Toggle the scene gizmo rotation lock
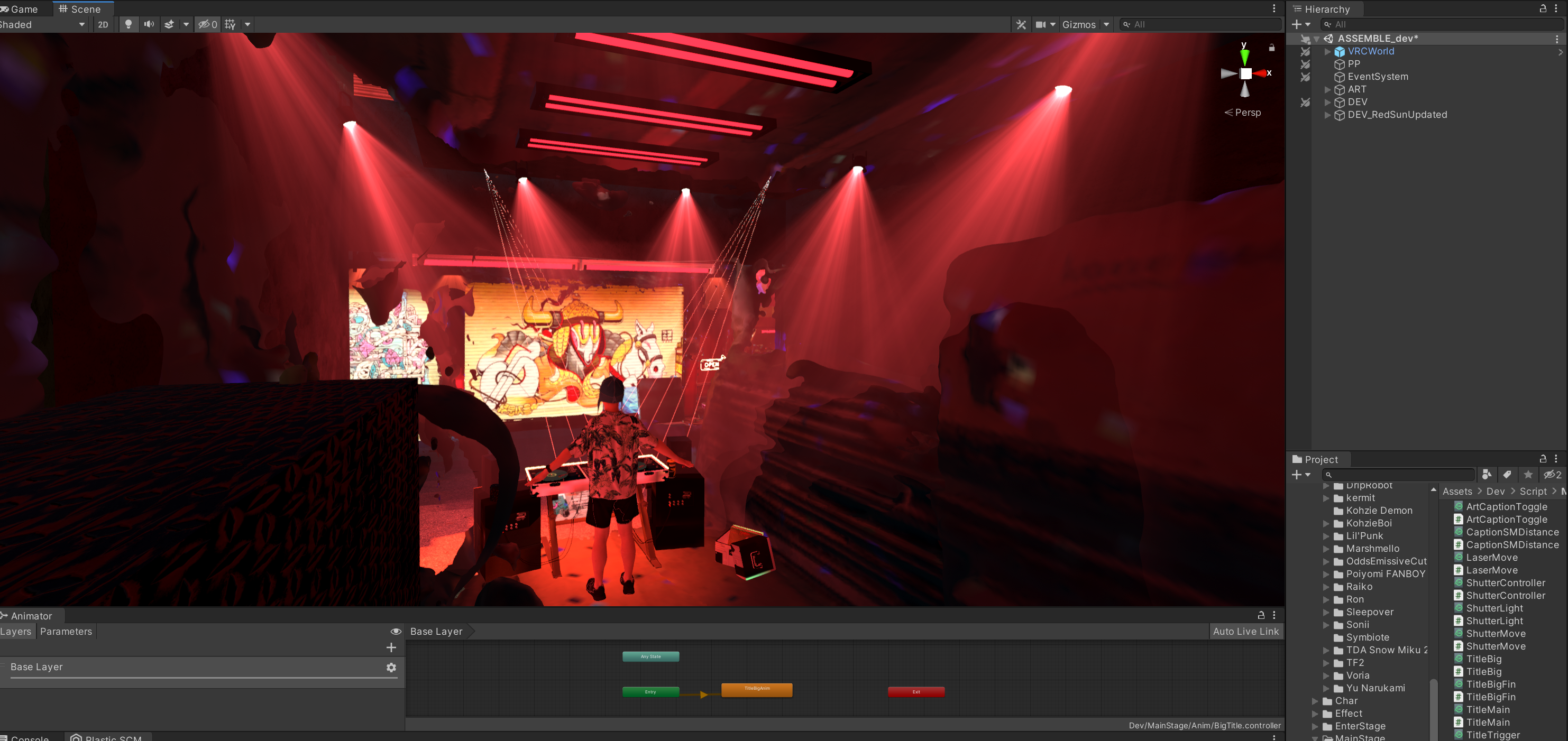Image resolution: width=1568 pixels, height=741 pixels. click(1271, 48)
